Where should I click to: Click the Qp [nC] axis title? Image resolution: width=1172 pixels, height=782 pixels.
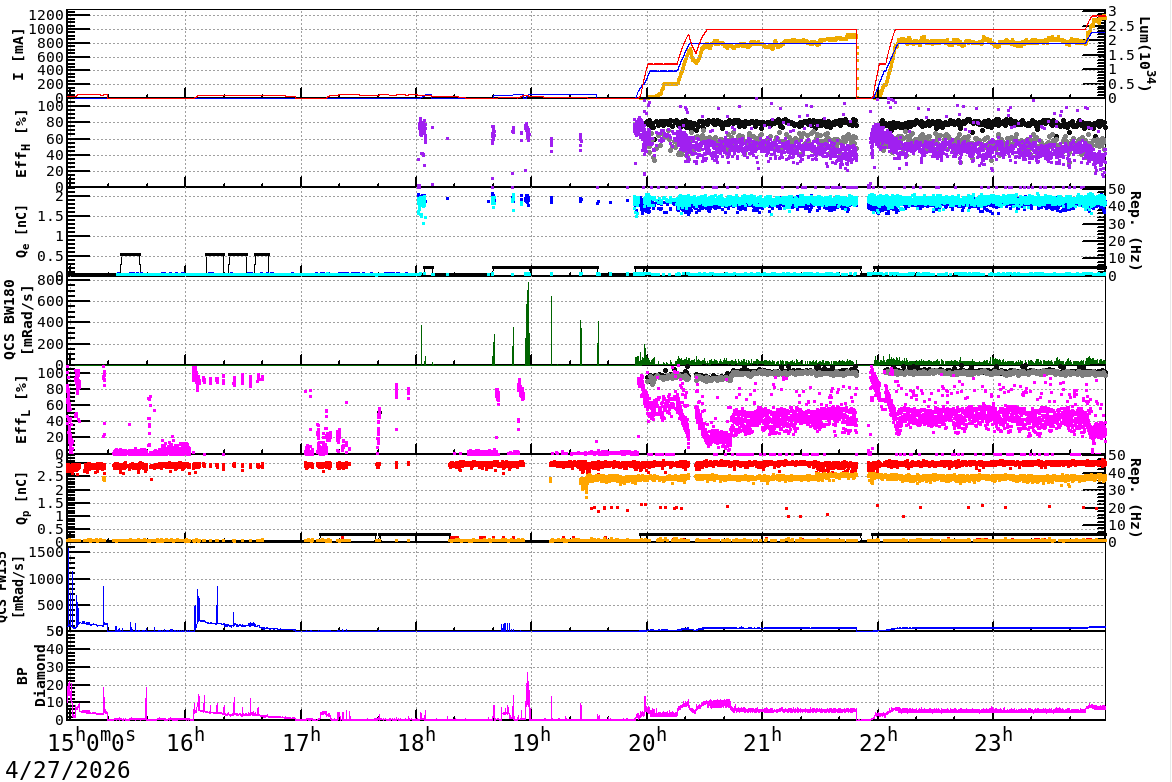21,498
